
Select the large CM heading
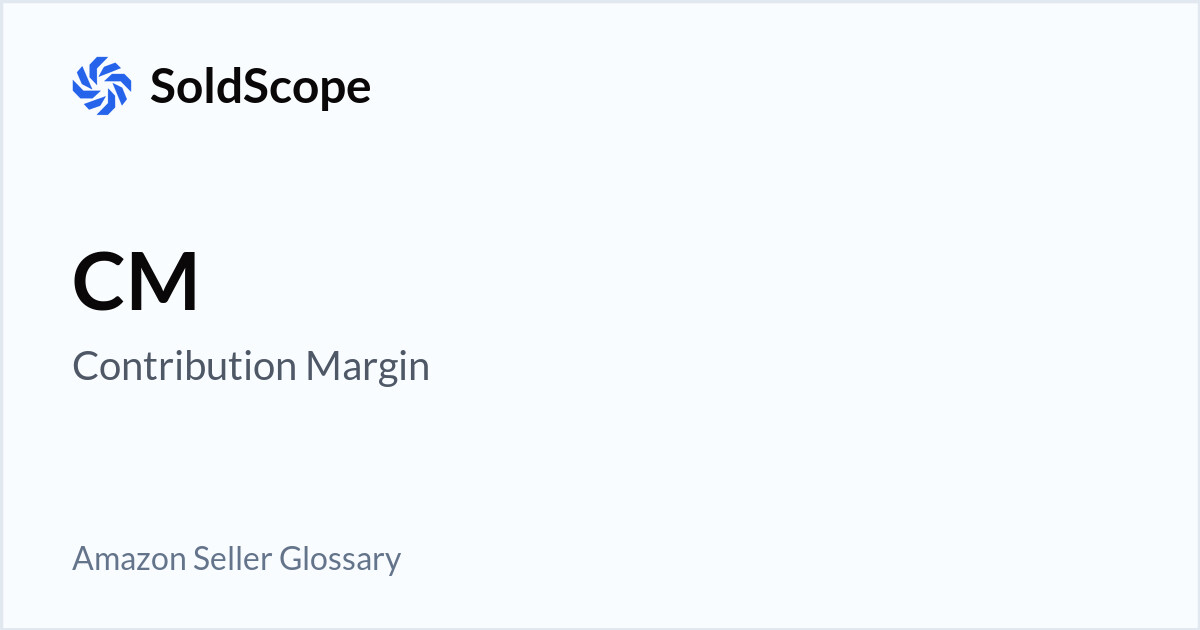pyautogui.click(x=136, y=283)
